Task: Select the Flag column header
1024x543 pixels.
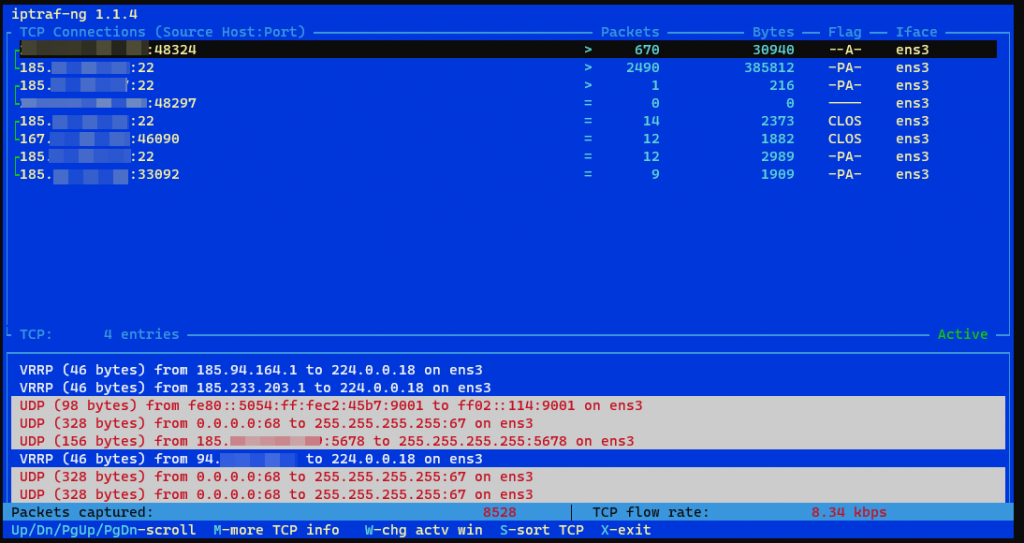Action: coord(844,32)
